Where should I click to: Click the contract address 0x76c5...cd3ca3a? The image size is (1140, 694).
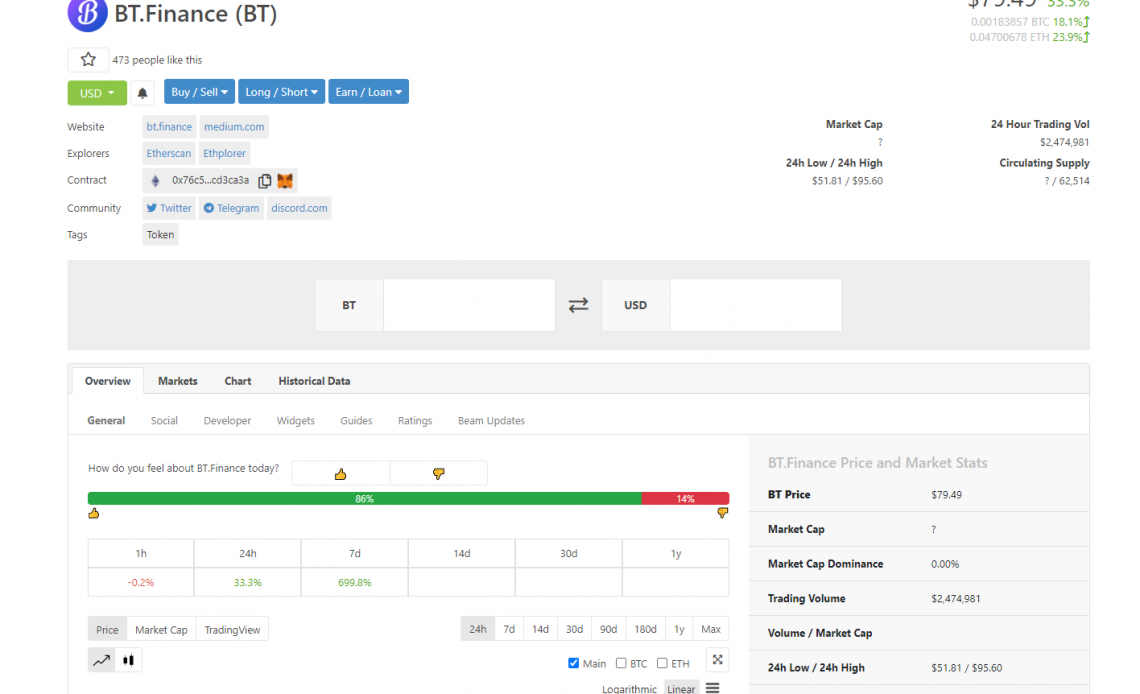[x=210, y=180]
